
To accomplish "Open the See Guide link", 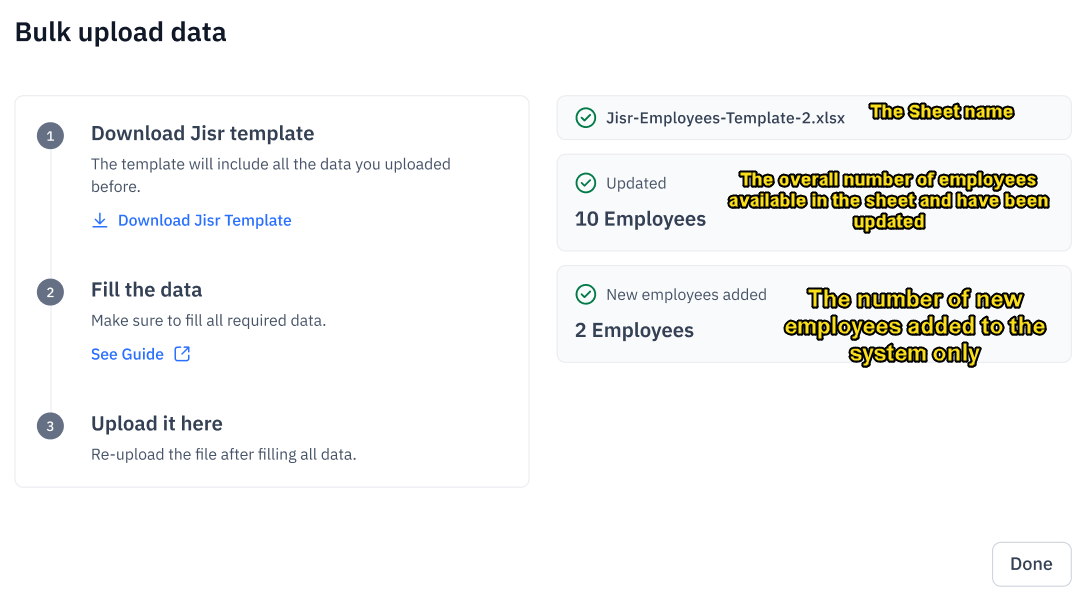I will (x=127, y=353).
